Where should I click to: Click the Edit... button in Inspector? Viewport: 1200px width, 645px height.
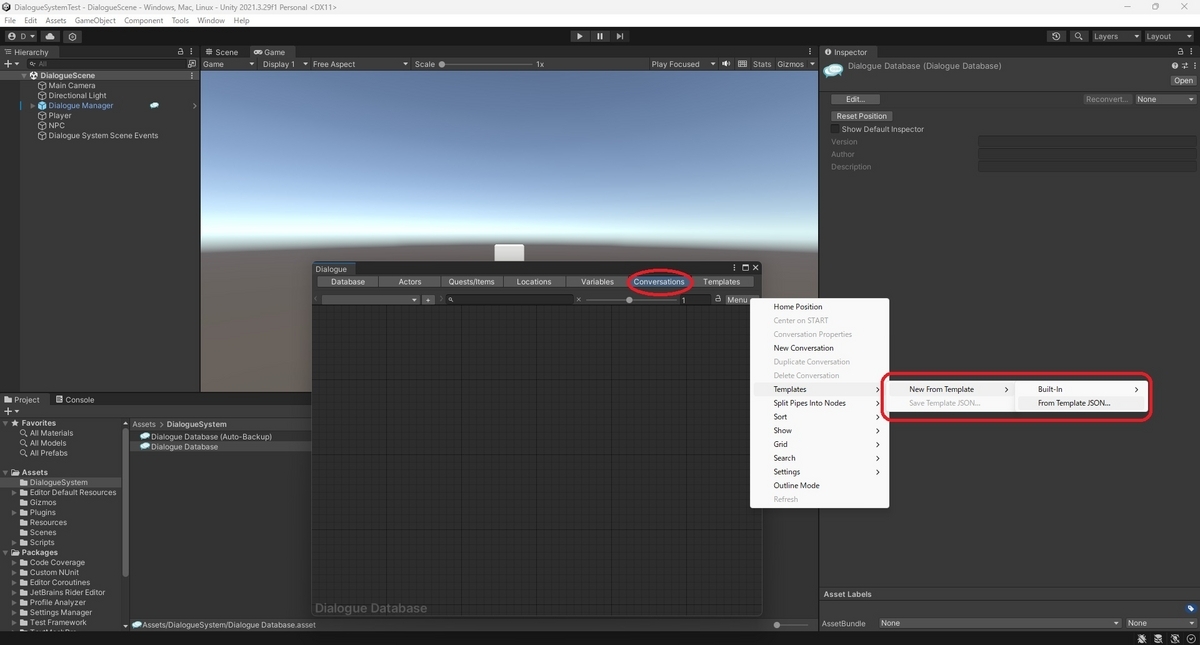[x=855, y=99]
